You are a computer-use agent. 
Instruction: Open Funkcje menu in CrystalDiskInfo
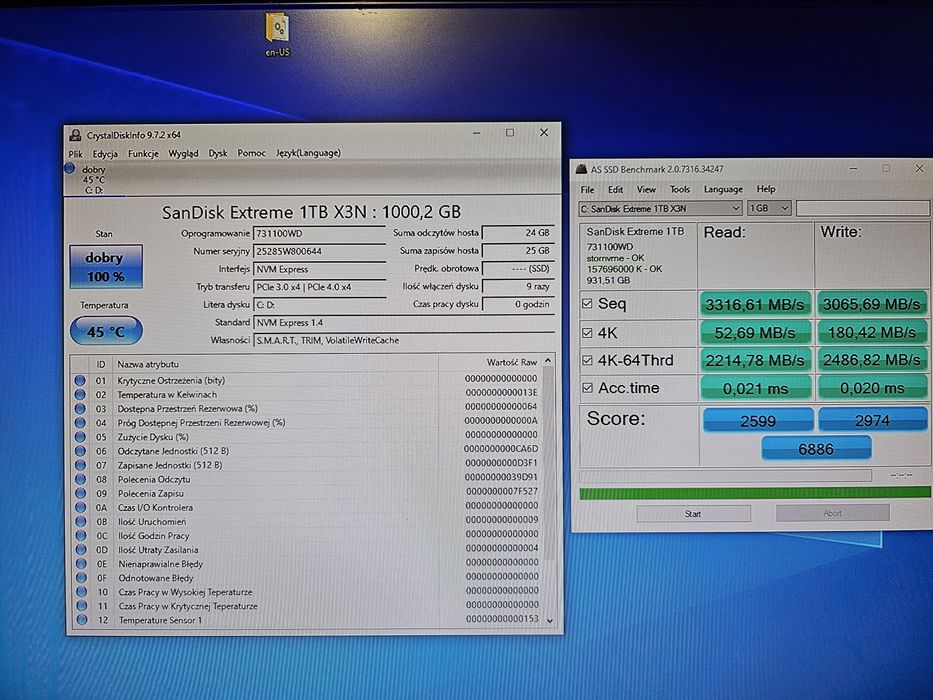pos(143,154)
